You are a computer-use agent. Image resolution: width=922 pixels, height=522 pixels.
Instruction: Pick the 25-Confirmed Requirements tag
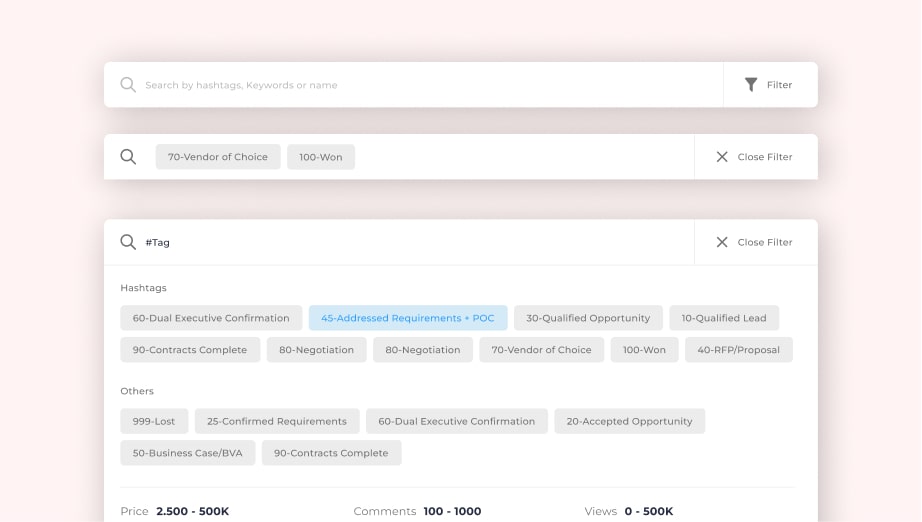point(277,421)
